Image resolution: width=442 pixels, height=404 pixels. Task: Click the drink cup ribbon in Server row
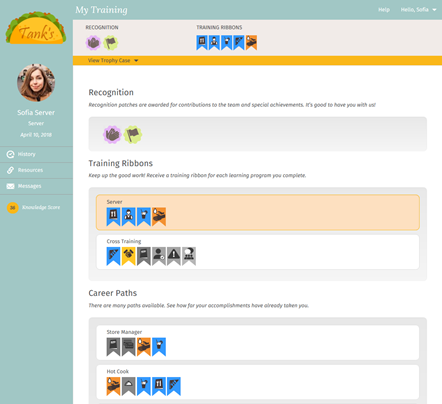[144, 217]
